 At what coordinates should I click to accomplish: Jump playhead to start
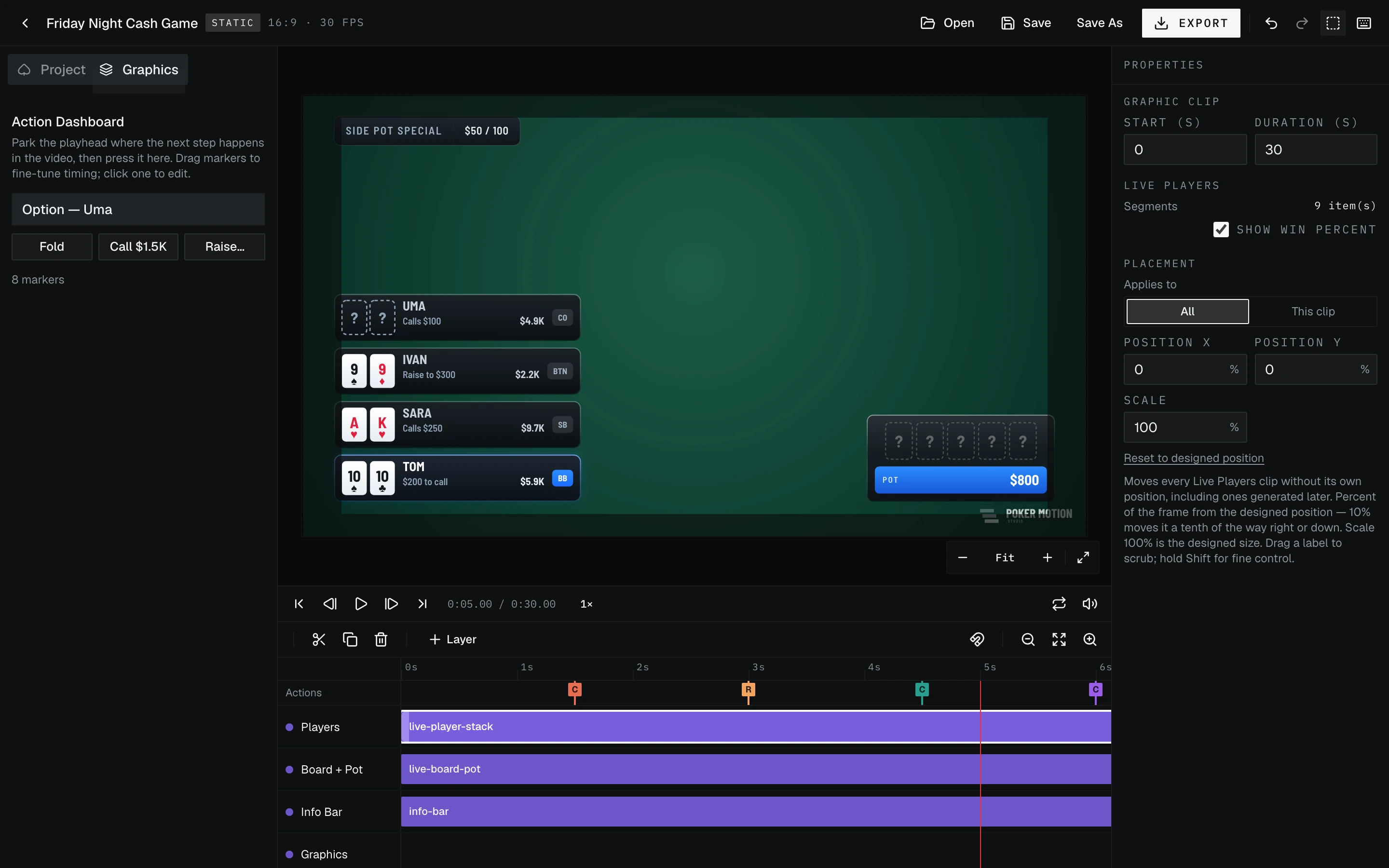pyautogui.click(x=299, y=604)
